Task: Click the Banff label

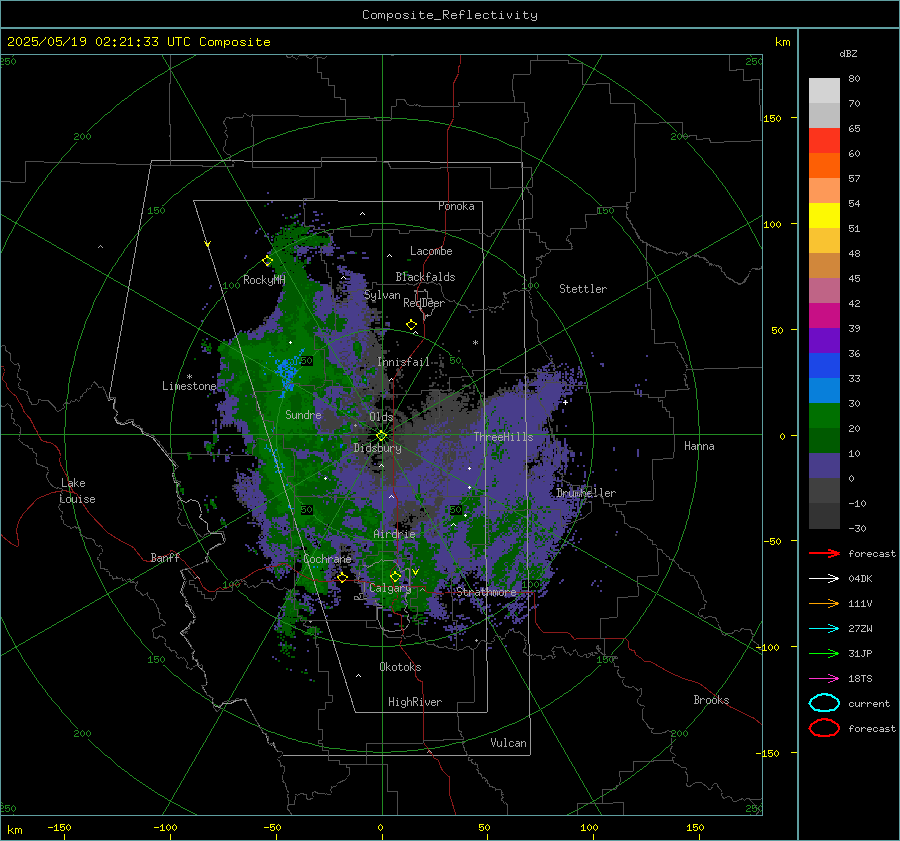Action: pos(165,558)
